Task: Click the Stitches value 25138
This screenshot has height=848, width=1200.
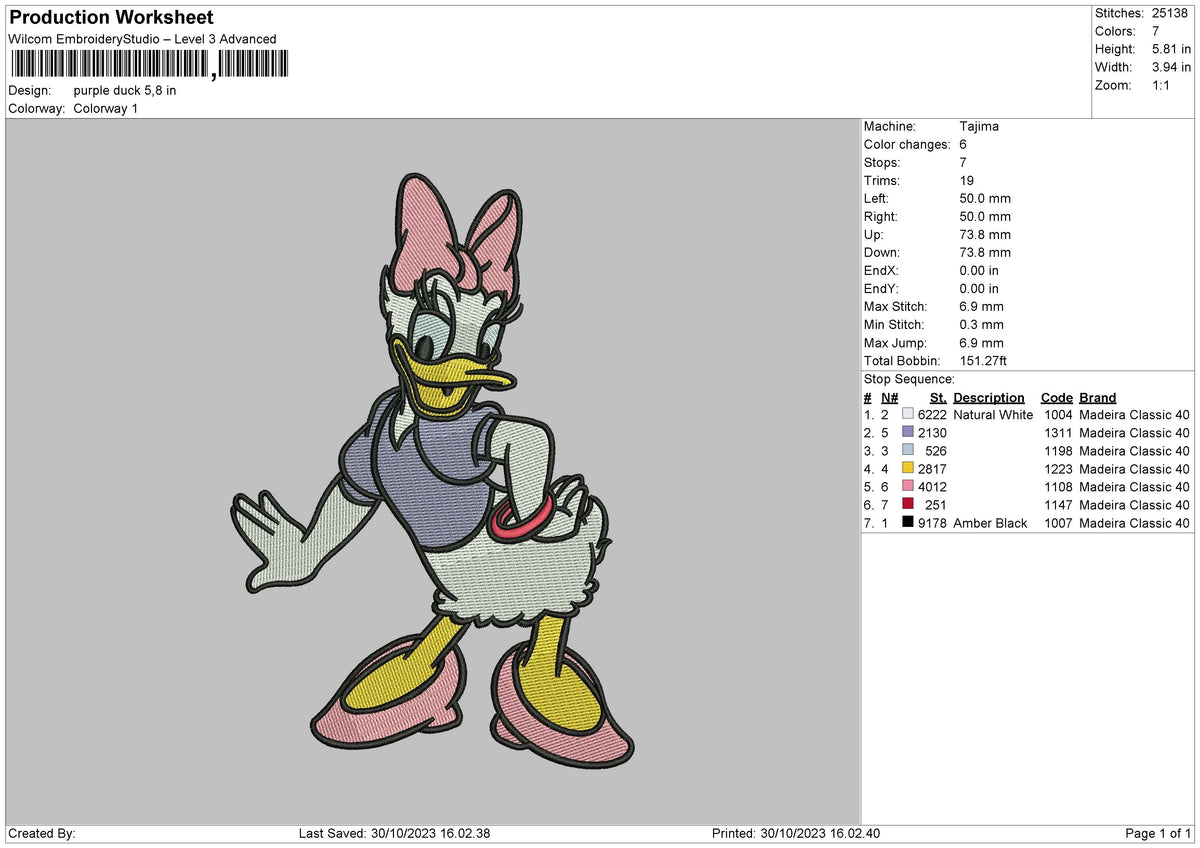Action: pyautogui.click(x=1171, y=13)
